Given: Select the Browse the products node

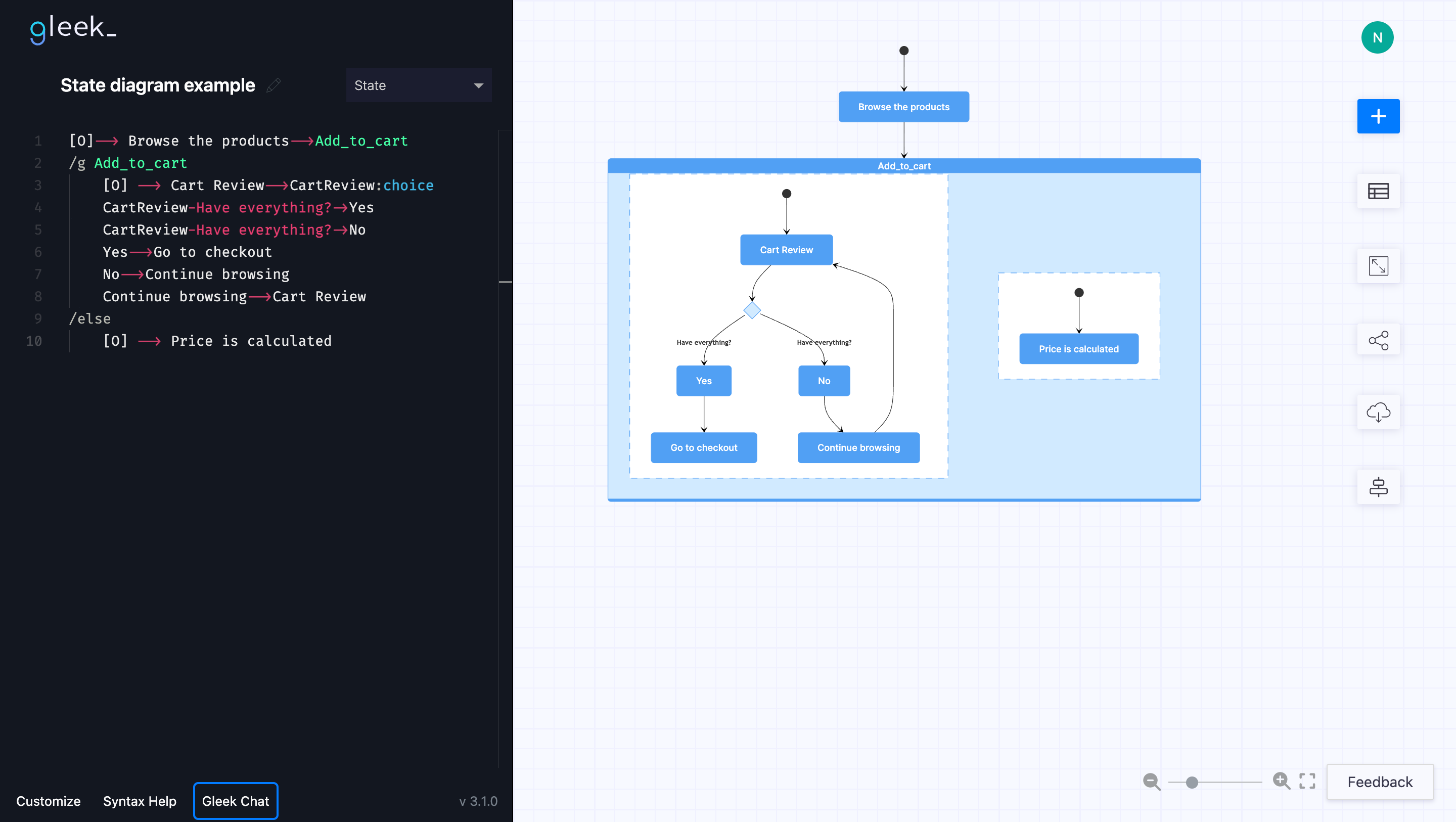Looking at the screenshot, I should [904, 107].
